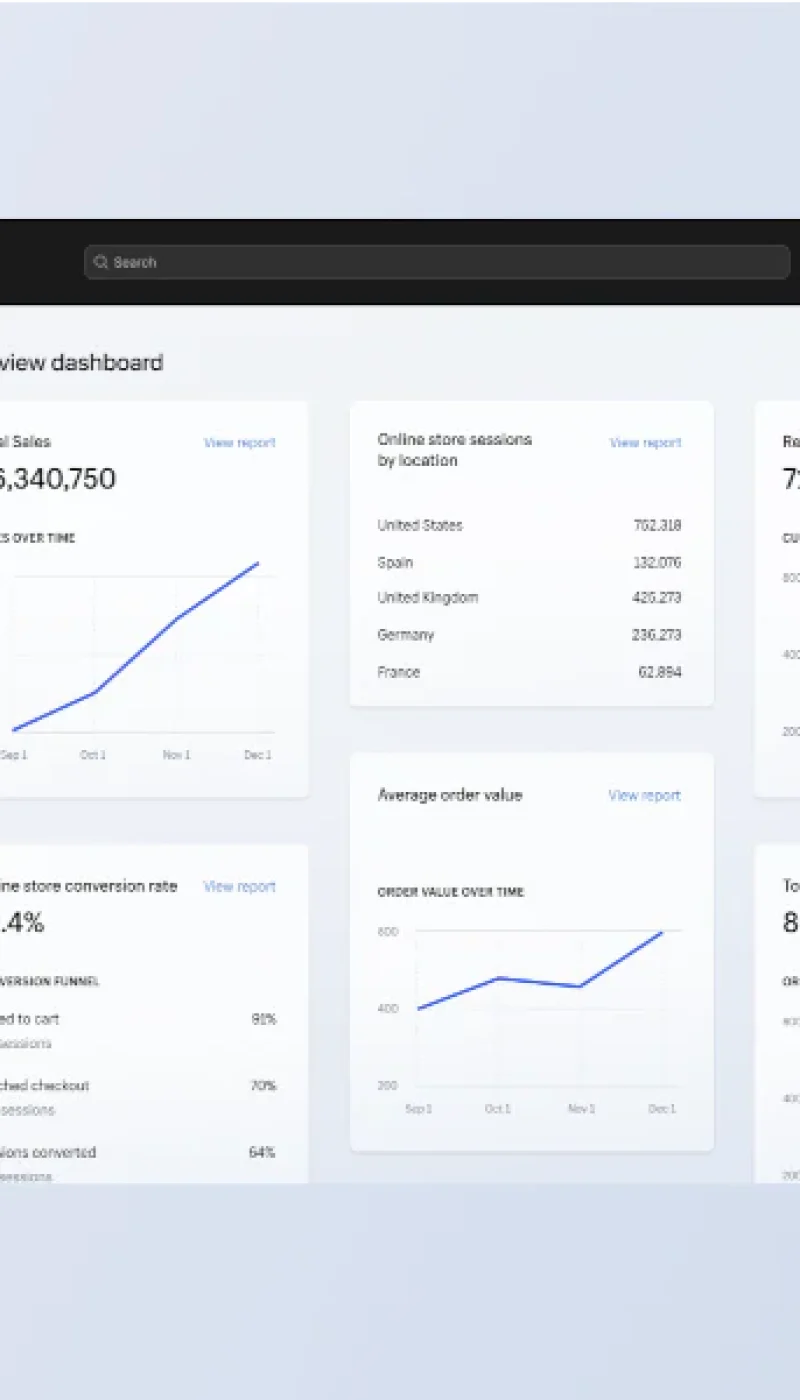Select the United Kingdom sessions row
Image resolution: width=800 pixels, height=1400 pixels.
[529, 598]
